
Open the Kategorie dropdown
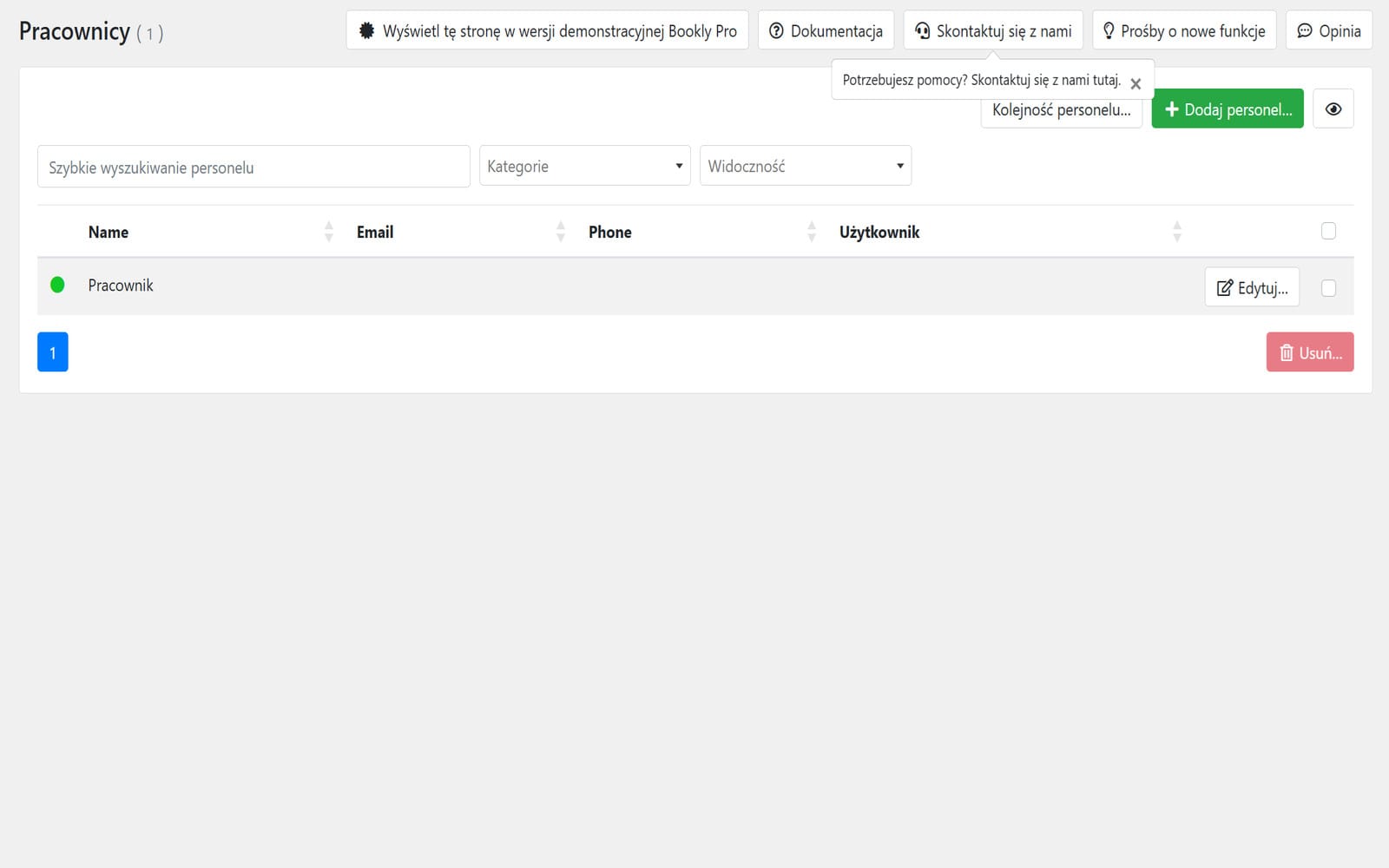coord(585,166)
